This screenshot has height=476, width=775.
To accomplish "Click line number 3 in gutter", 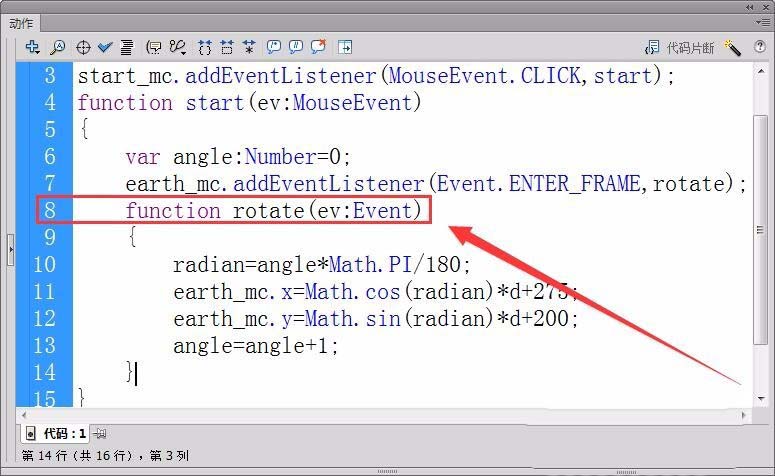I will coord(50,76).
